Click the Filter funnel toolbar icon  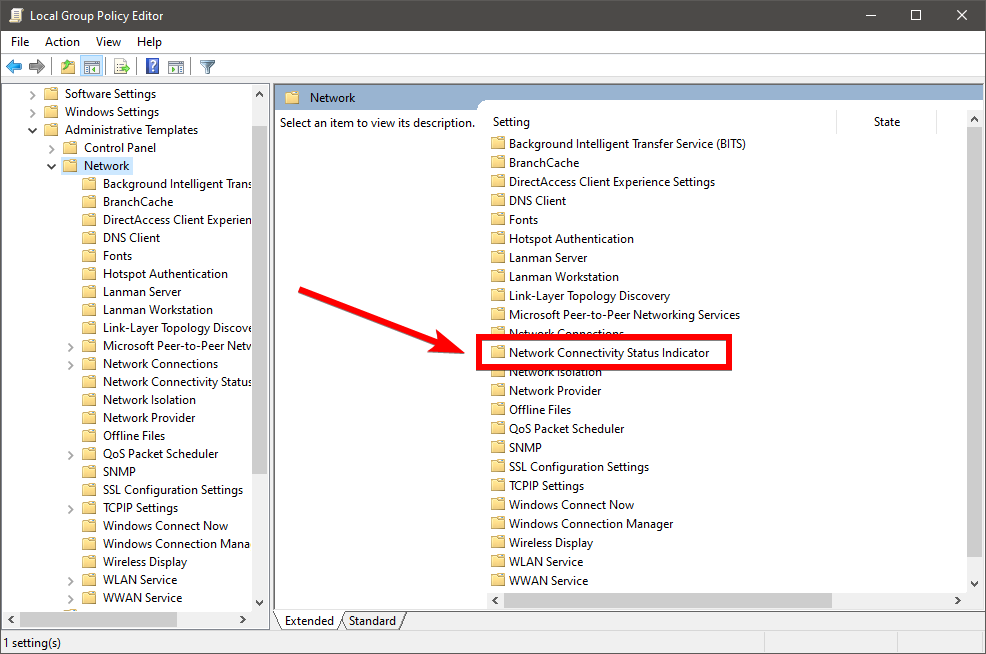[207, 67]
